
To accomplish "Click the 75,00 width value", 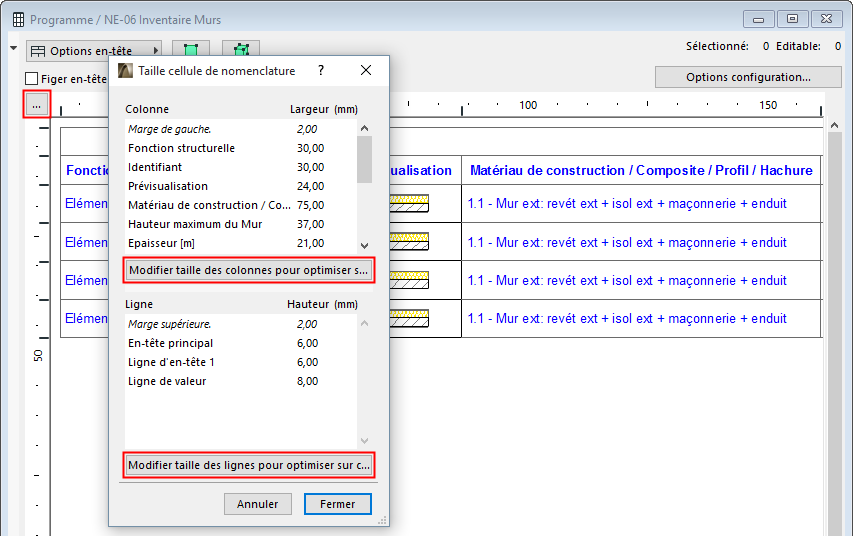I will click(311, 205).
